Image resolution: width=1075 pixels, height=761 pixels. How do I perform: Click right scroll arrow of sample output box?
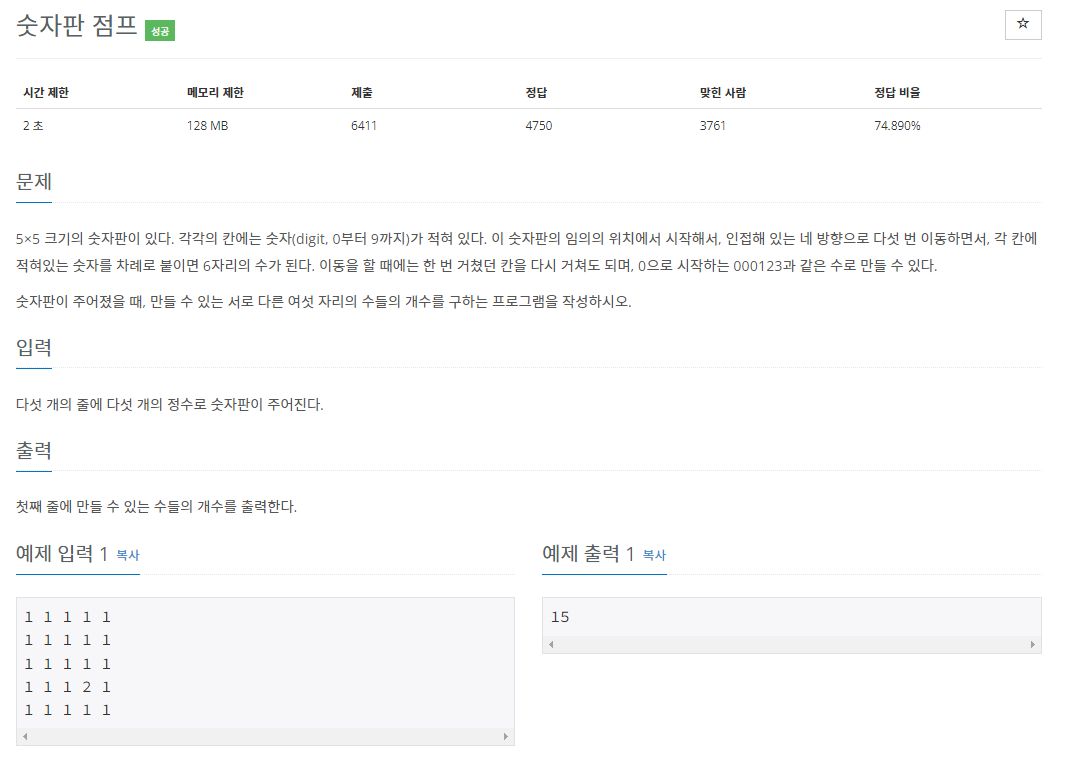[x=1032, y=644]
